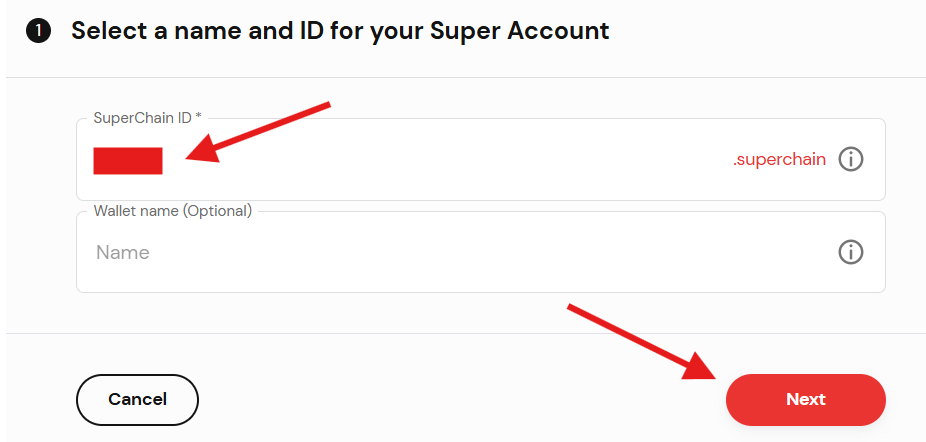Focus the SuperChain ID input field
Viewport: 926px width, 442px height.
click(481, 160)
